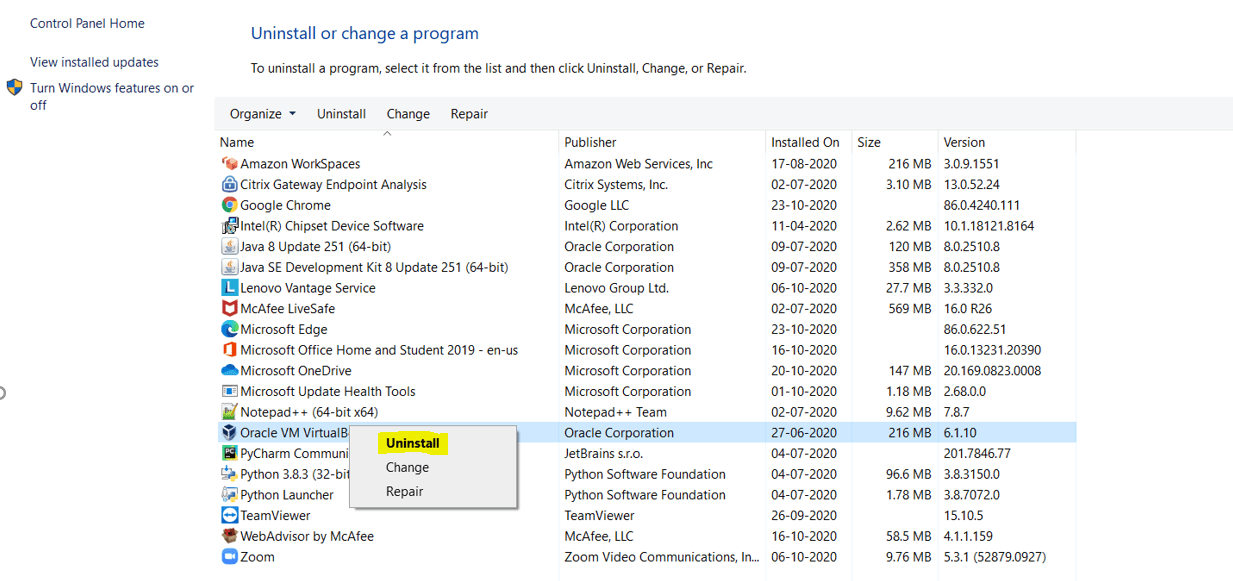Click the Java 8 Update 251 icon

pos(229,246)
